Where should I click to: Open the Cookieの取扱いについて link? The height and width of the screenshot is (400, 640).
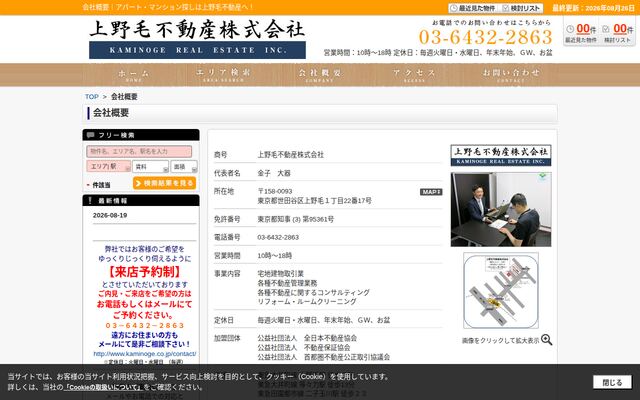104,387
